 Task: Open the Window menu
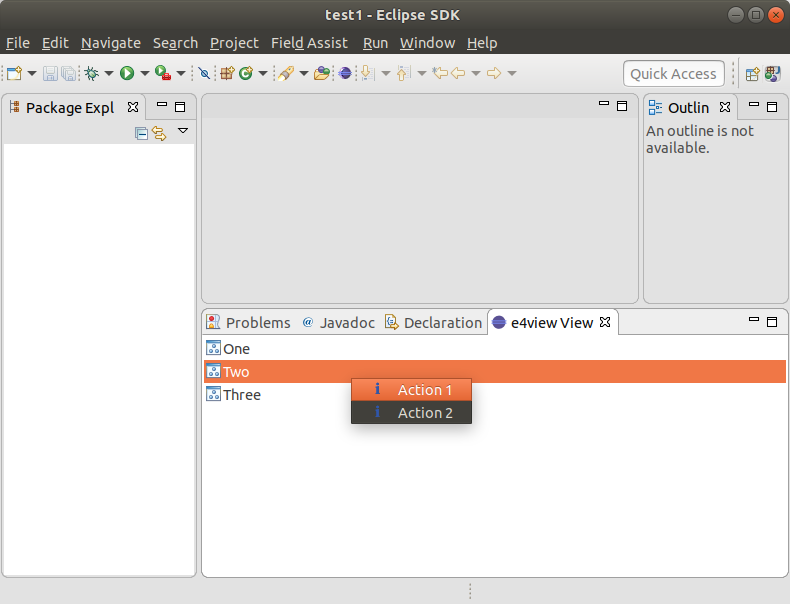[428, 43]
